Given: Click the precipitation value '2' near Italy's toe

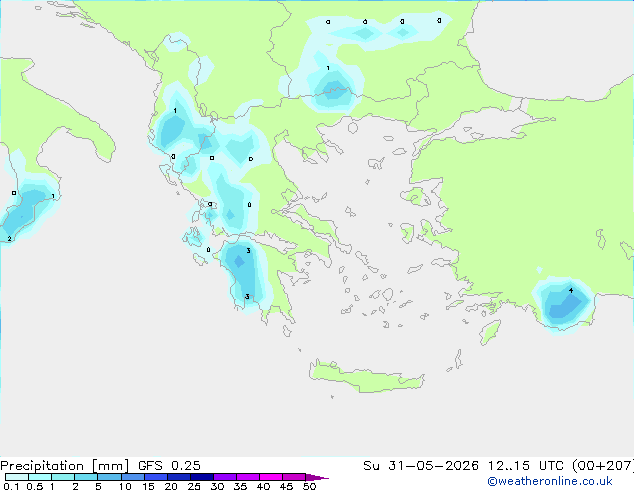Looking at the screenshot, I should 9,239.
